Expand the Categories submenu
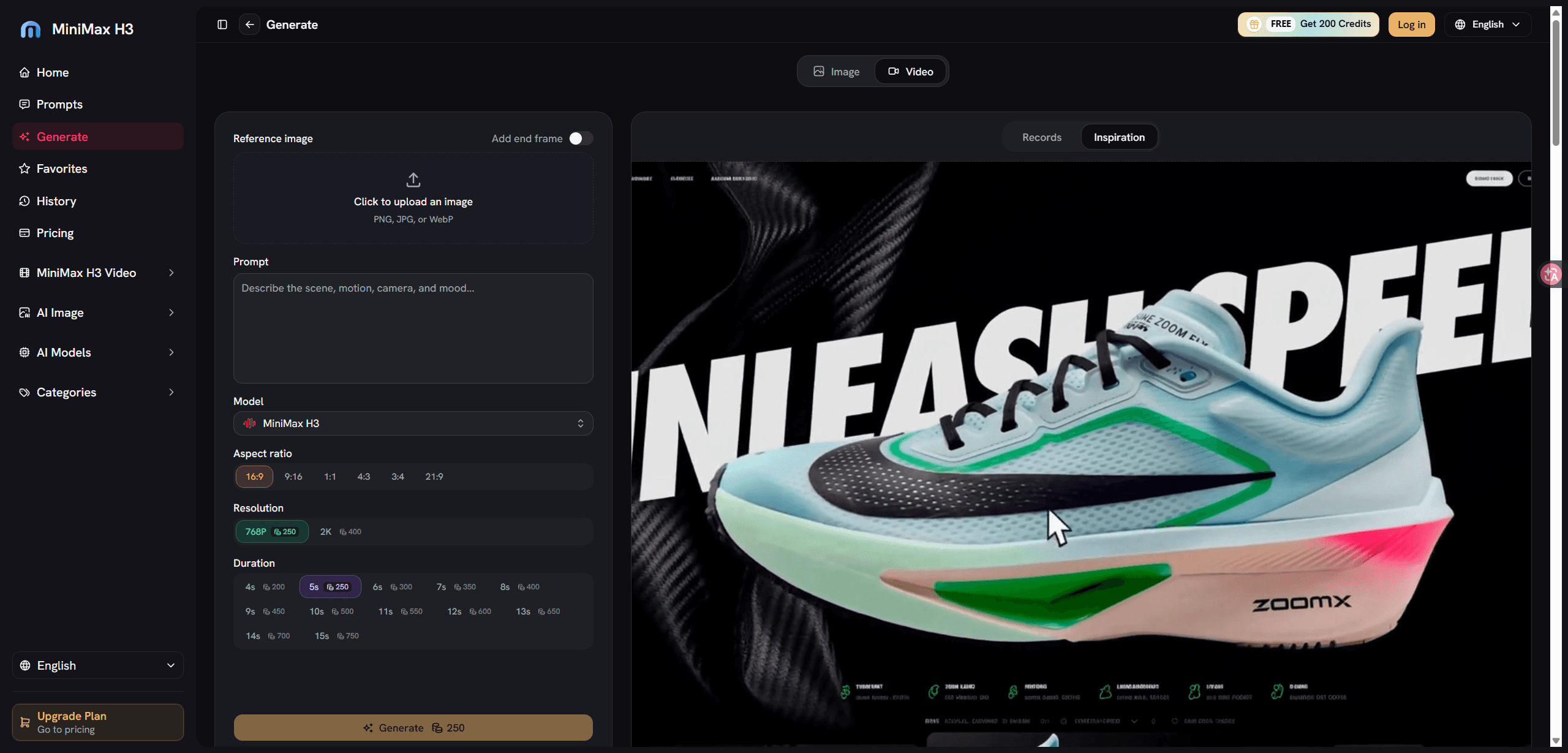The image size is (1568, 753). tap(171, 392)
